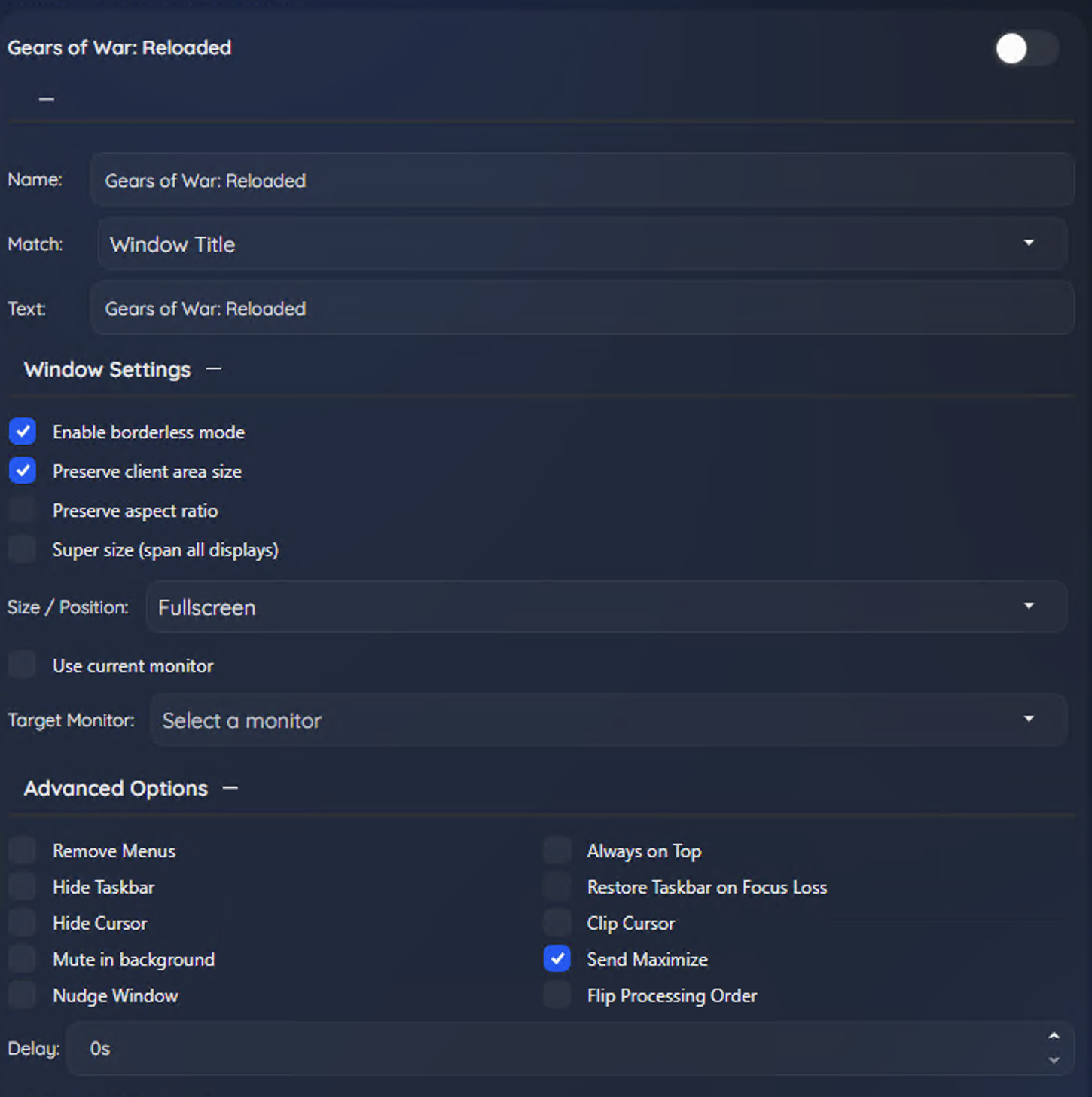Enable Always on Top checkbox
Image resolution: width=1092 pixels, height=1097 pixels.
pos(557,851)
